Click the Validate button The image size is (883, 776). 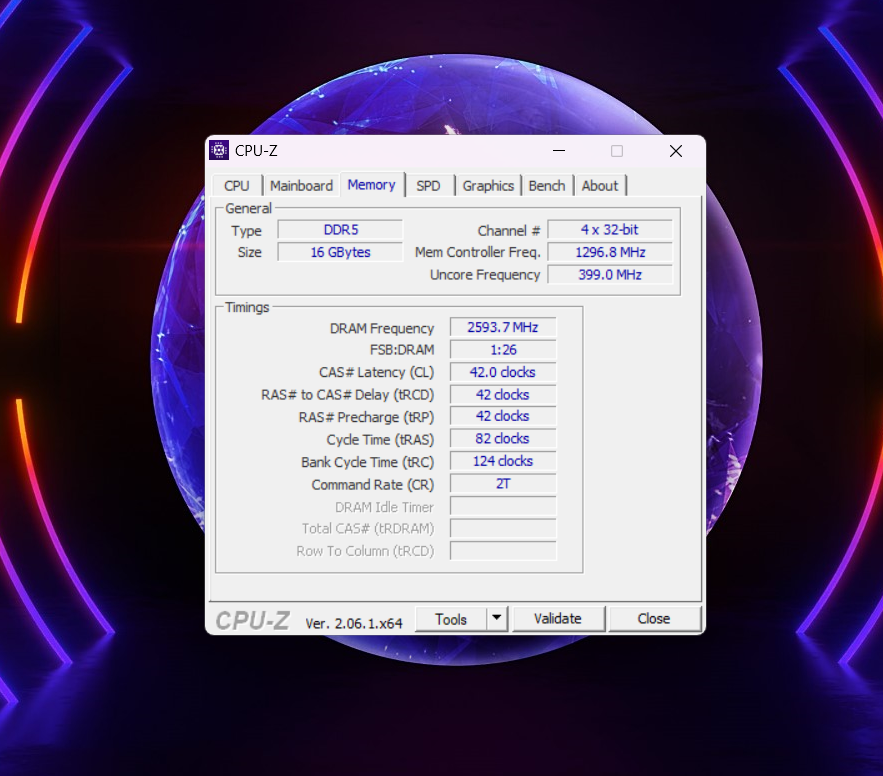[x=558, y=619]
